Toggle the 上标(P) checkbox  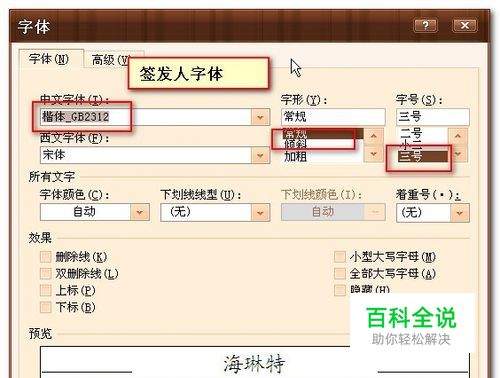[46, 290]
